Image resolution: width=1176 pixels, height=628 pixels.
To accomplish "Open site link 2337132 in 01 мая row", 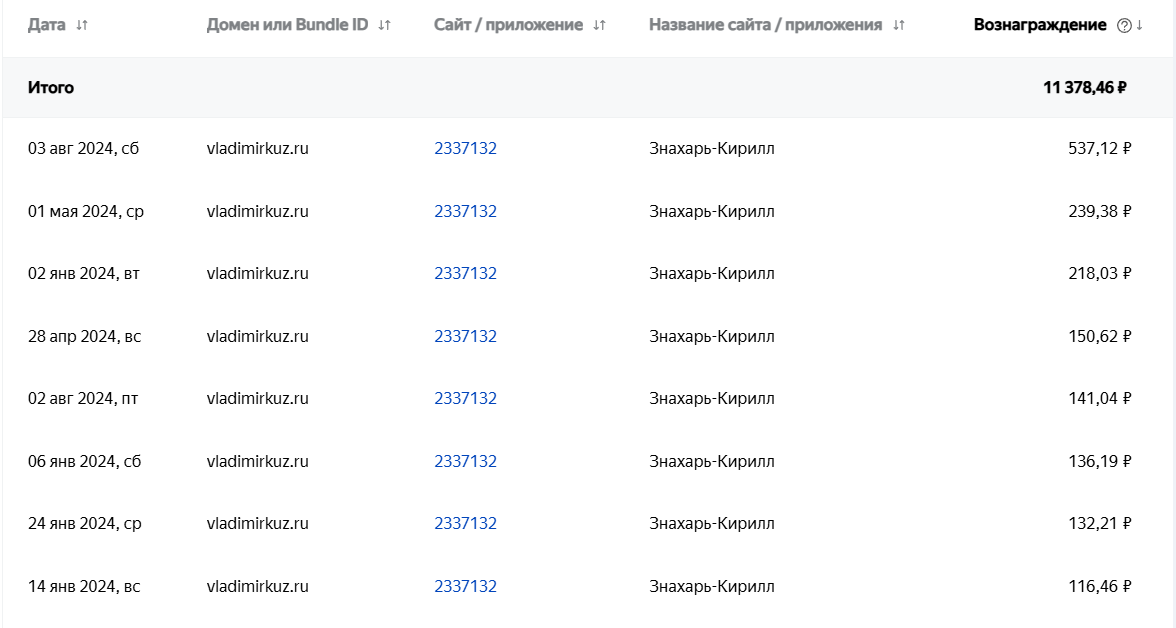I will 465,212.
